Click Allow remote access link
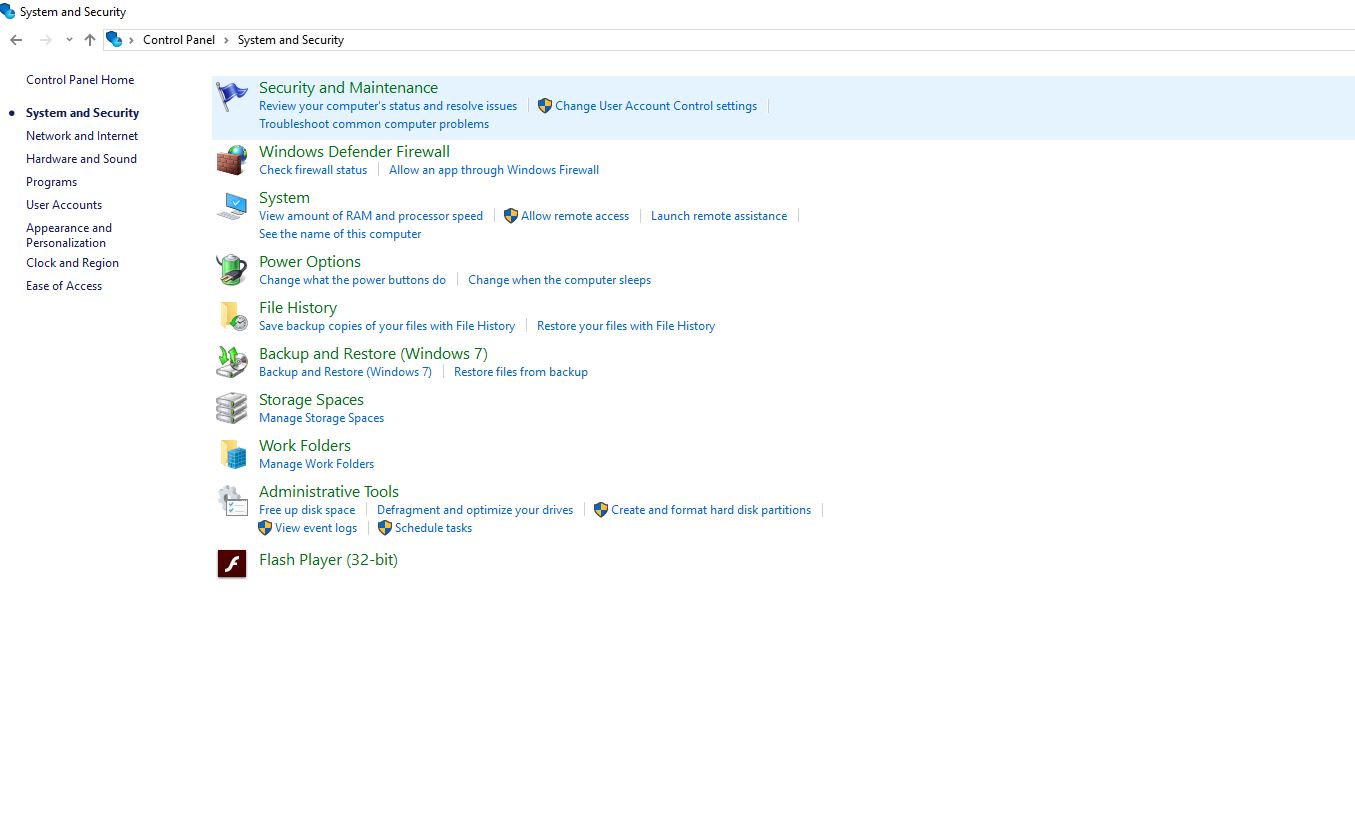The width and height of the screenshot is (1355, 826). coord(575,216)
